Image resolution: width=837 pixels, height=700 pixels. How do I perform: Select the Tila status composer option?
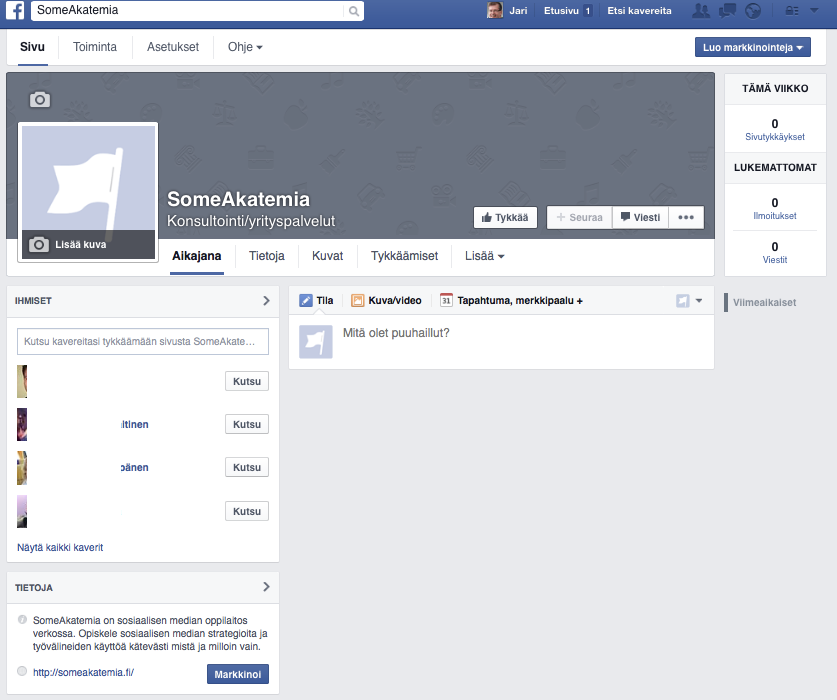pos(316,300)
